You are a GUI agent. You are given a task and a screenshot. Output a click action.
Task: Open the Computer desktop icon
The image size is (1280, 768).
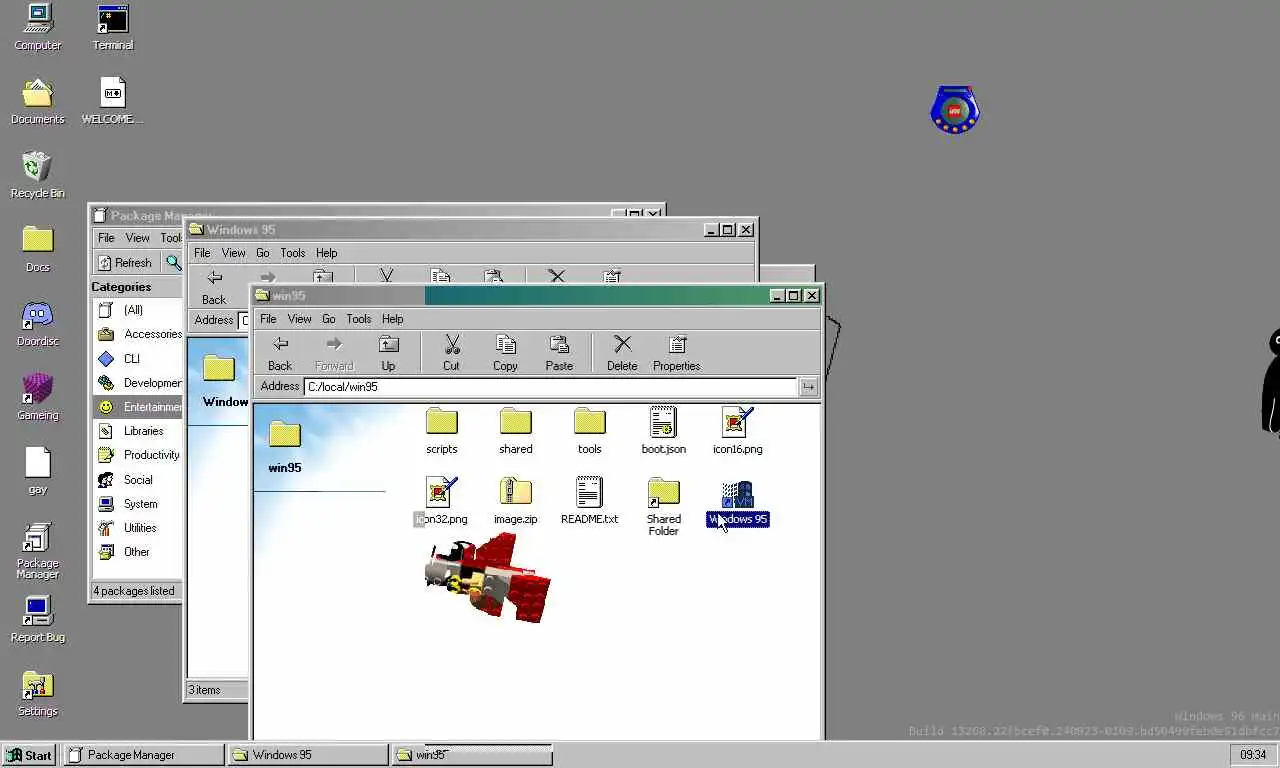(37, 27)
